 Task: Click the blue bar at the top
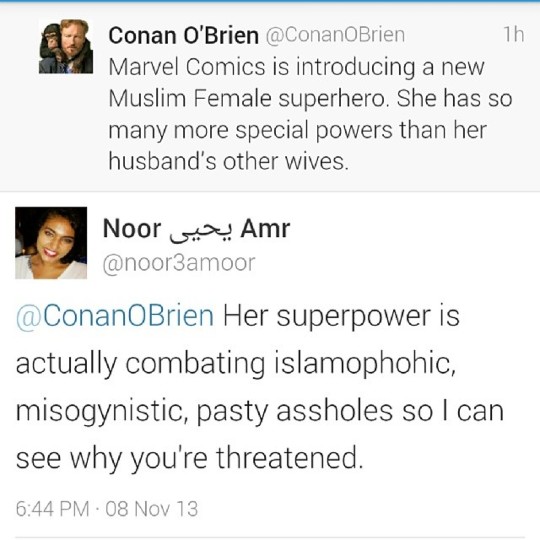click(270, 1)
